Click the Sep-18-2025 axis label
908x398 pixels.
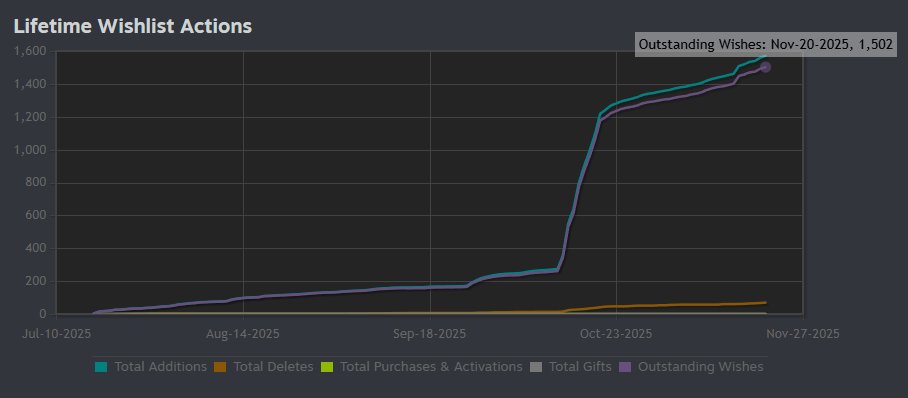point(430,334)
